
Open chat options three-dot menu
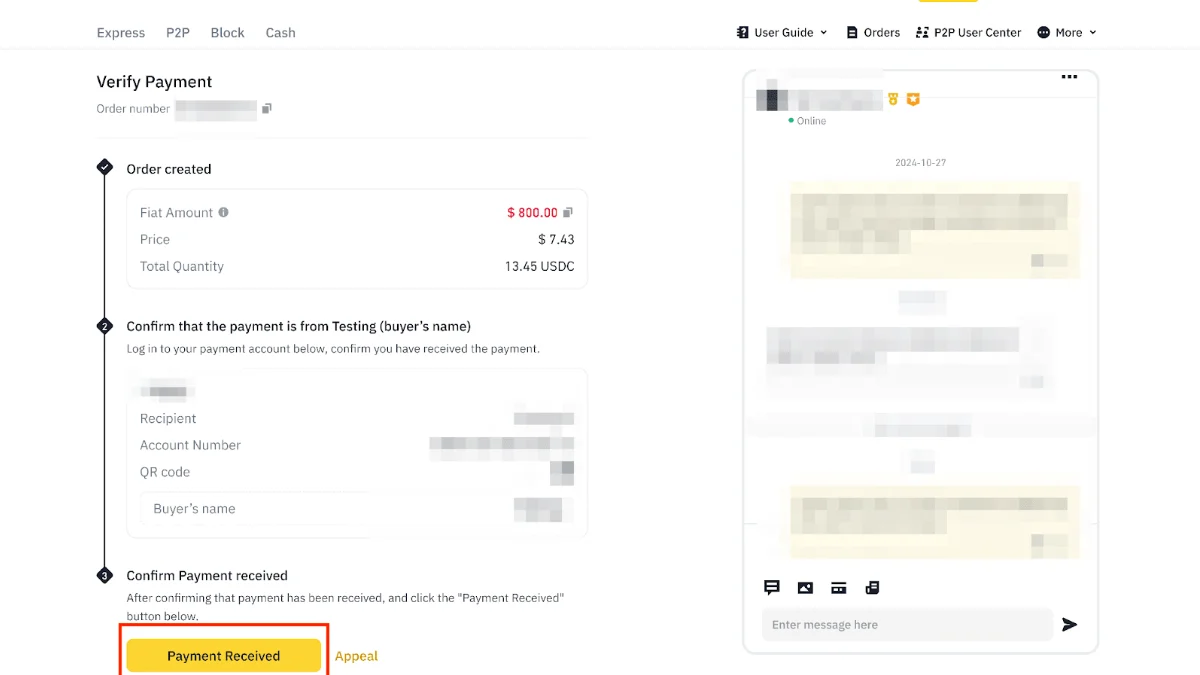click(1069, 77)
